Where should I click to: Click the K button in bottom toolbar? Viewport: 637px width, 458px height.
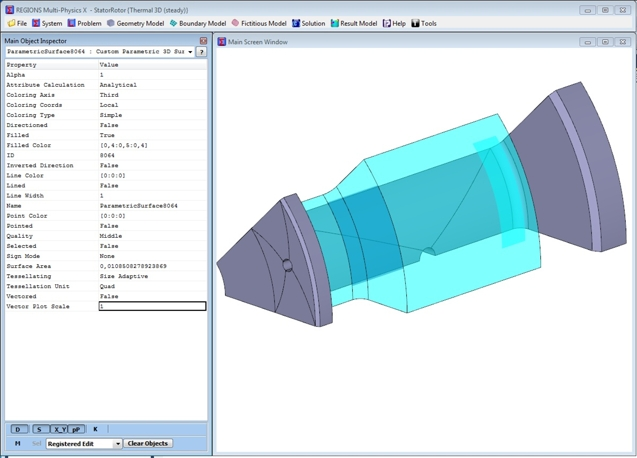pyautogui.click(x=96, y=429)
